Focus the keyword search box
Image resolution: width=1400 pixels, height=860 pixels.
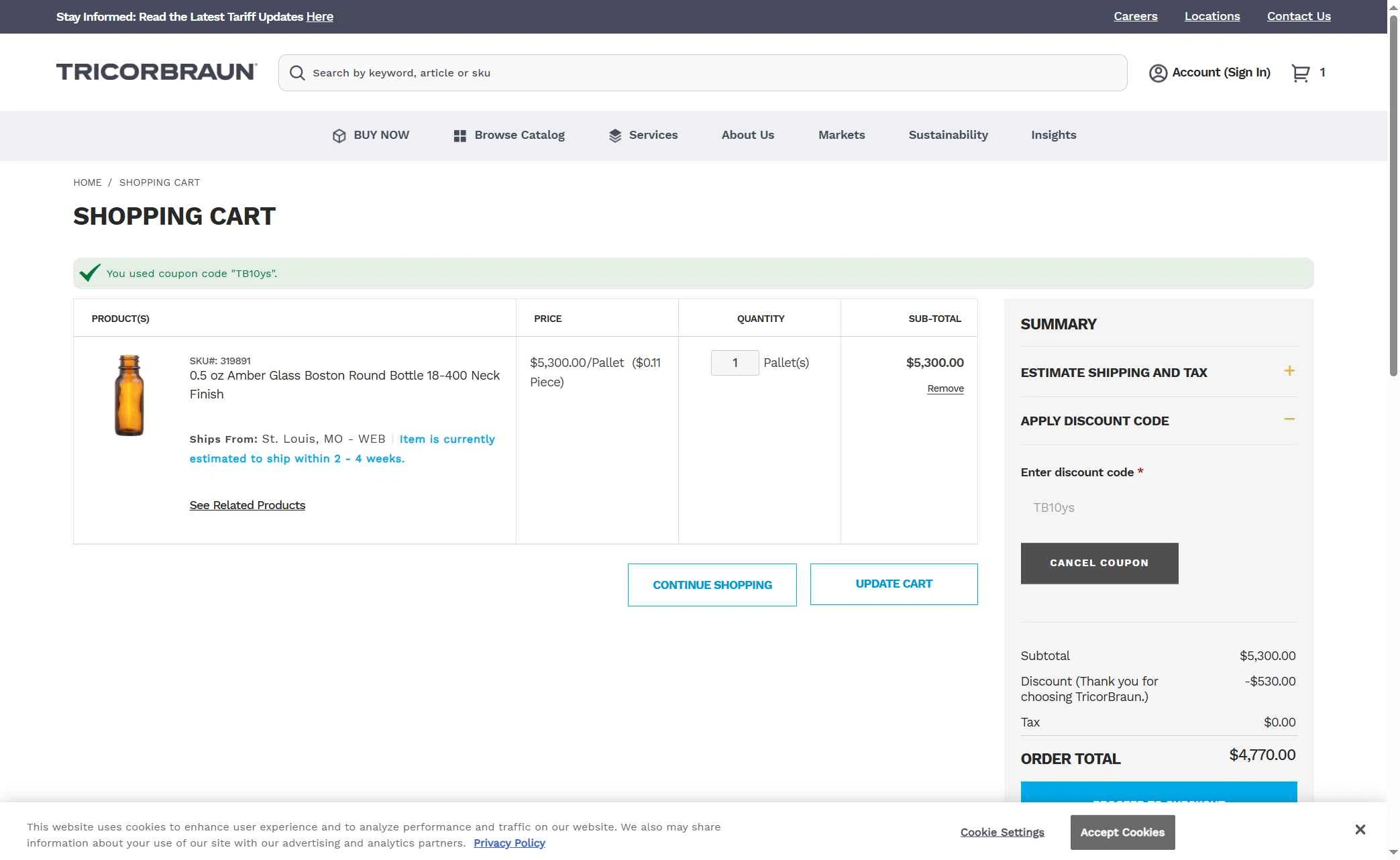[x=702, y=73]
